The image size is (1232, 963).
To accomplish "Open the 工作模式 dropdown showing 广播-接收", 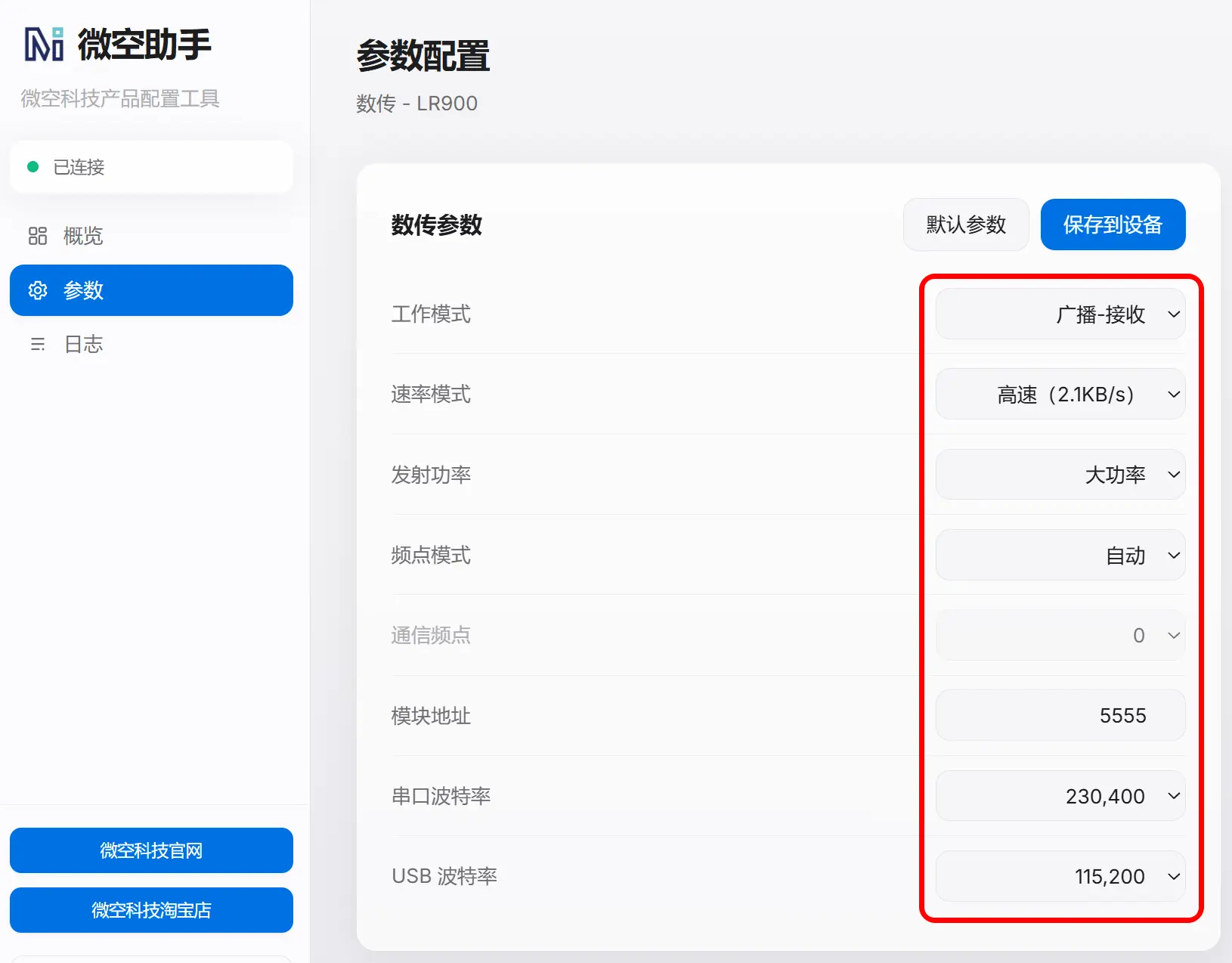I will [1060, 314].
